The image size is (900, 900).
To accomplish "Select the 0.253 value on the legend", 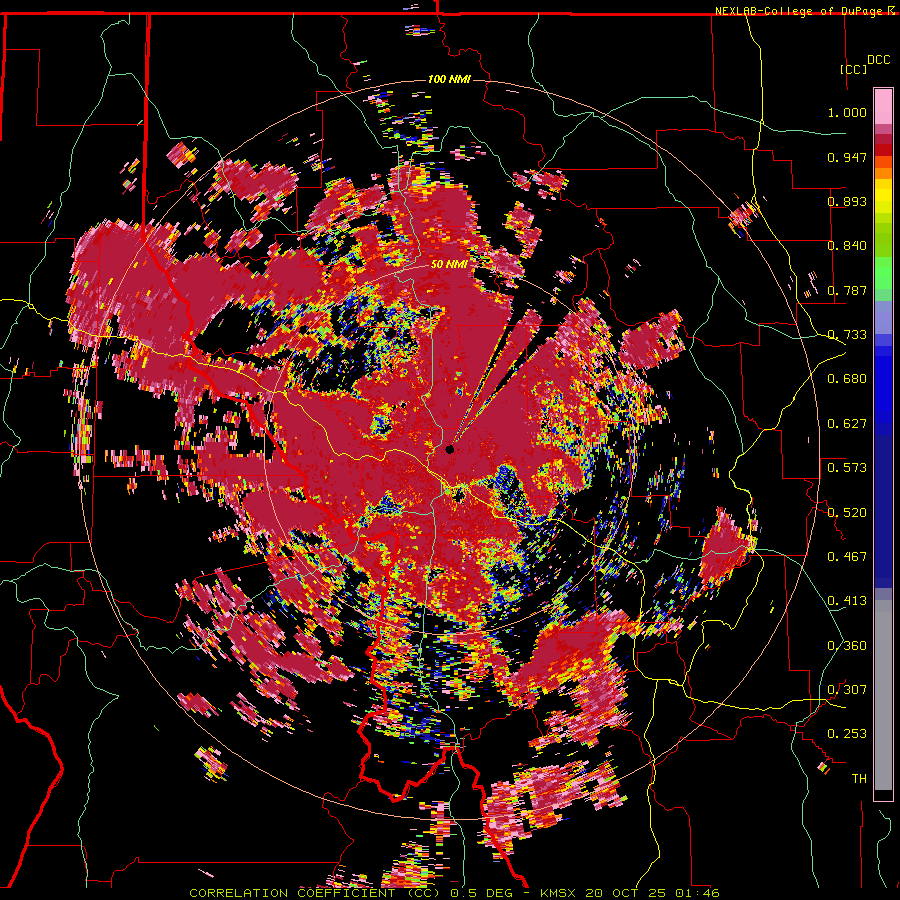I will [847, 734].
